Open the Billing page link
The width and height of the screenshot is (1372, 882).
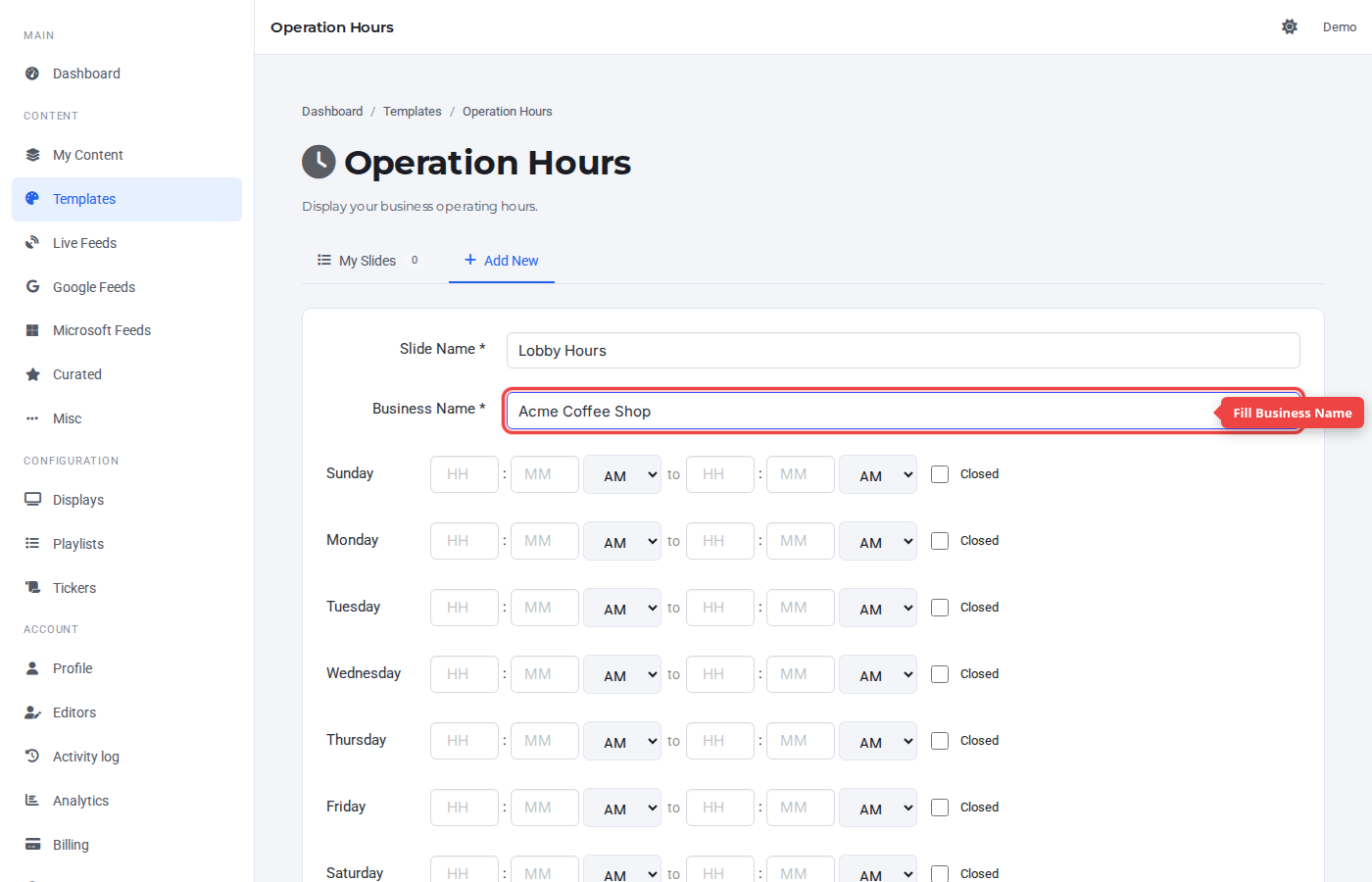[126, 845]
